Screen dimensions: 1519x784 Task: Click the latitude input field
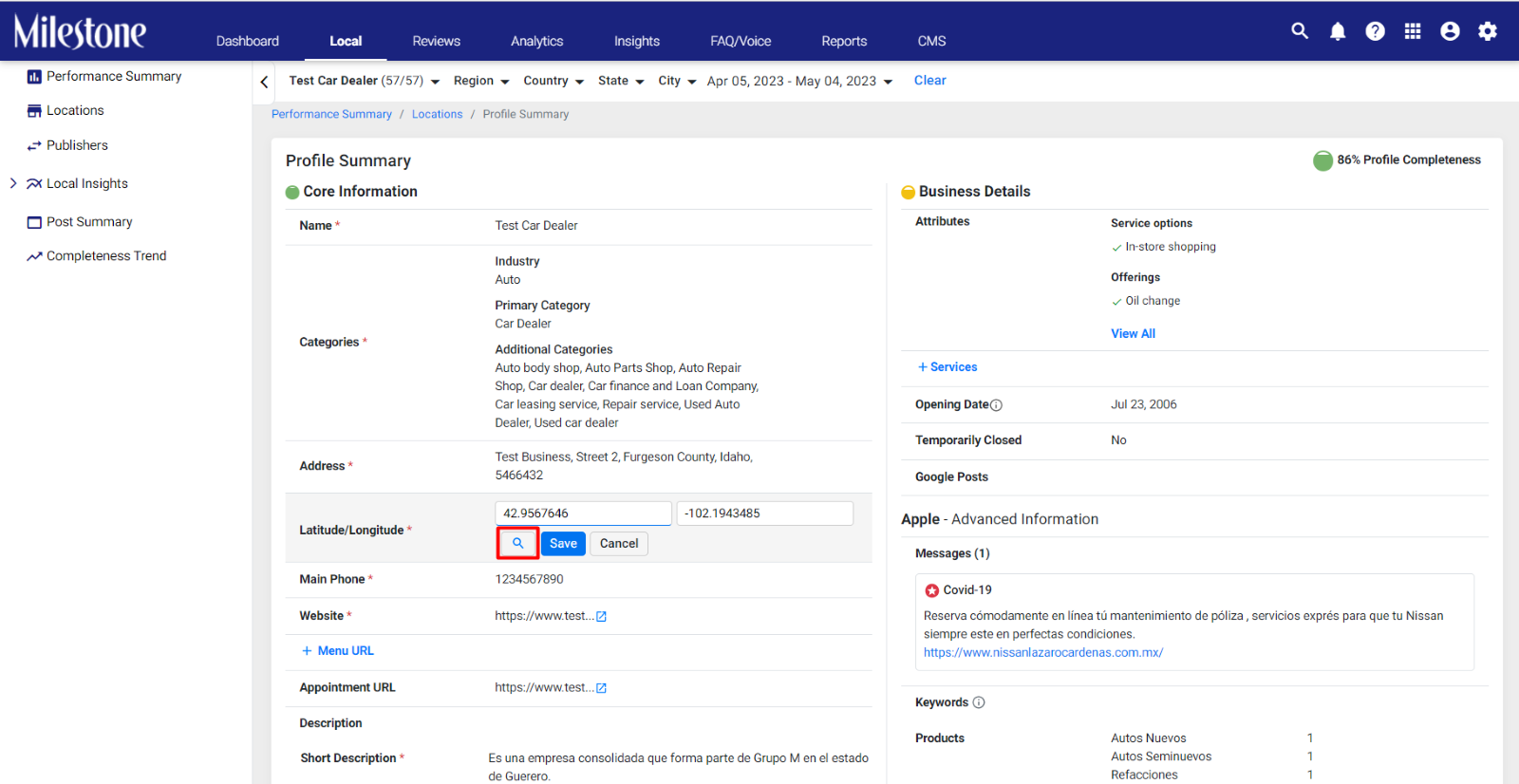583,513
